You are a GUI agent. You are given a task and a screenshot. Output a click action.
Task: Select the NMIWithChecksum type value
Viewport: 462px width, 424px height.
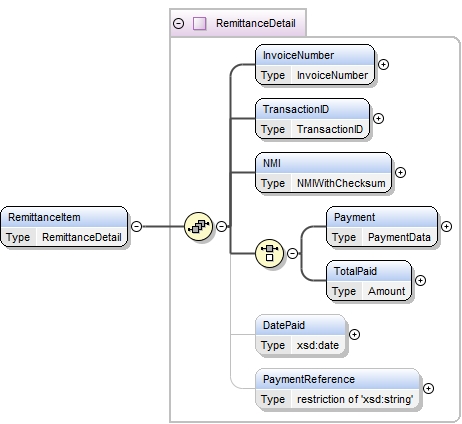coord(341,183)
